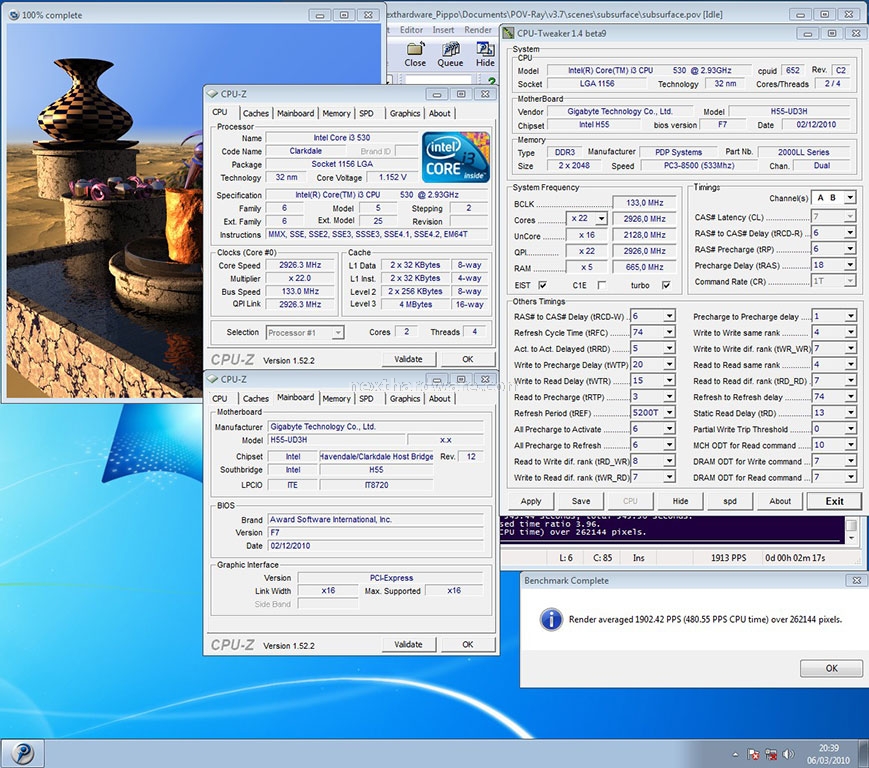Click Save in CPU-Tweaker
Image resolution: width=869 pixels, height=768 pixels.
click(581, 501)
